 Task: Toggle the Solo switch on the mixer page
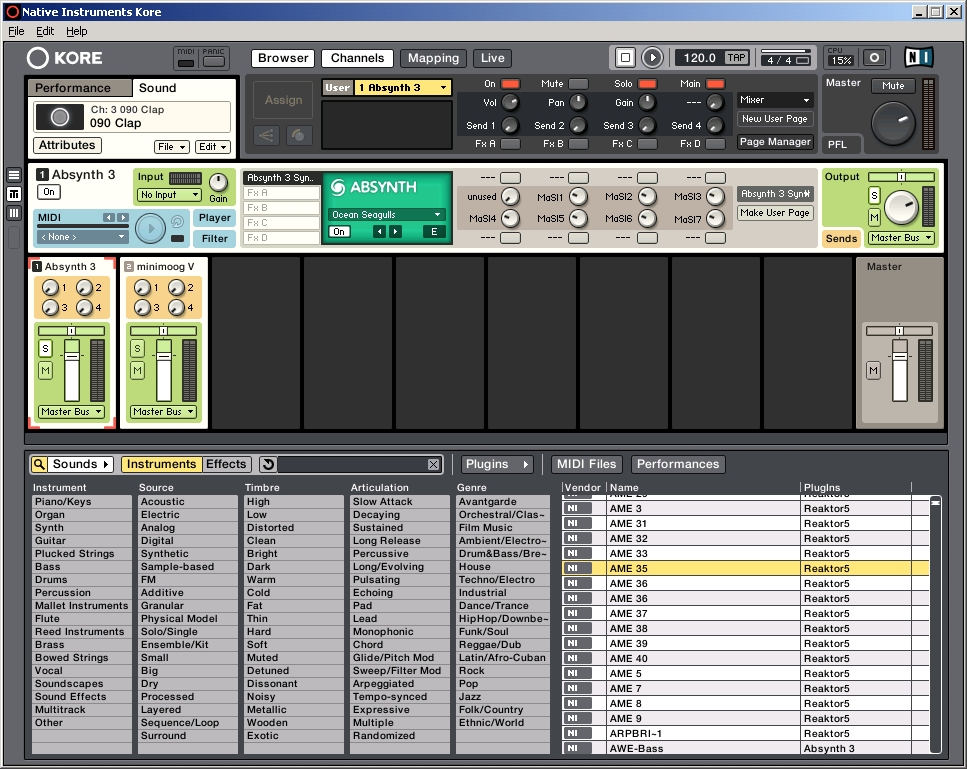pos(647,84)
